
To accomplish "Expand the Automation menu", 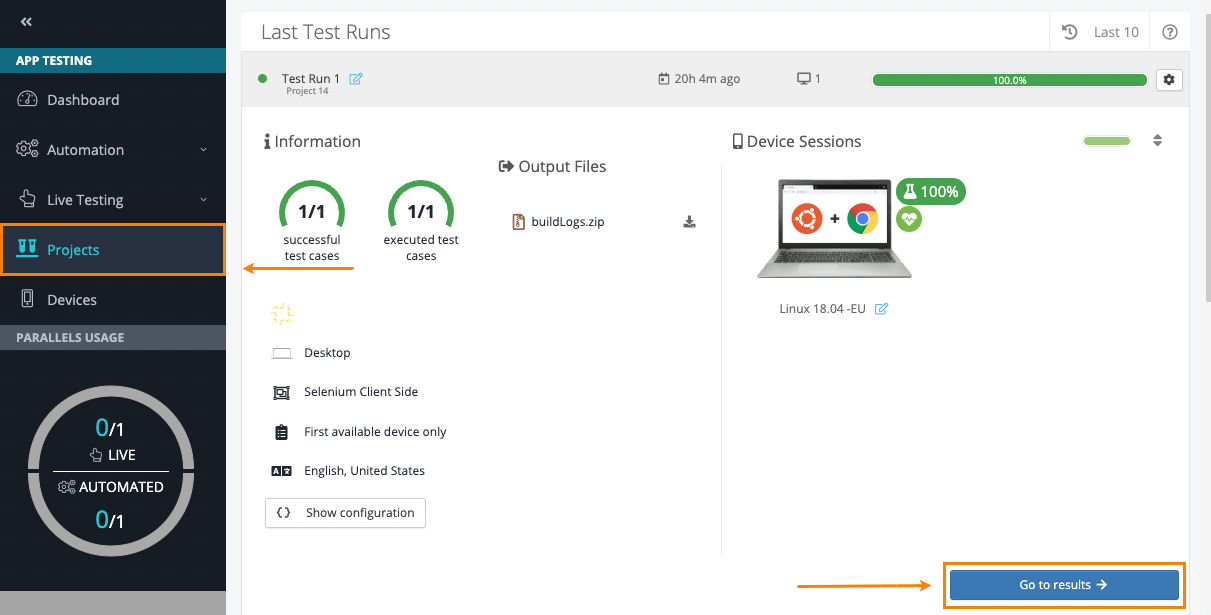I will coord(112,150).
